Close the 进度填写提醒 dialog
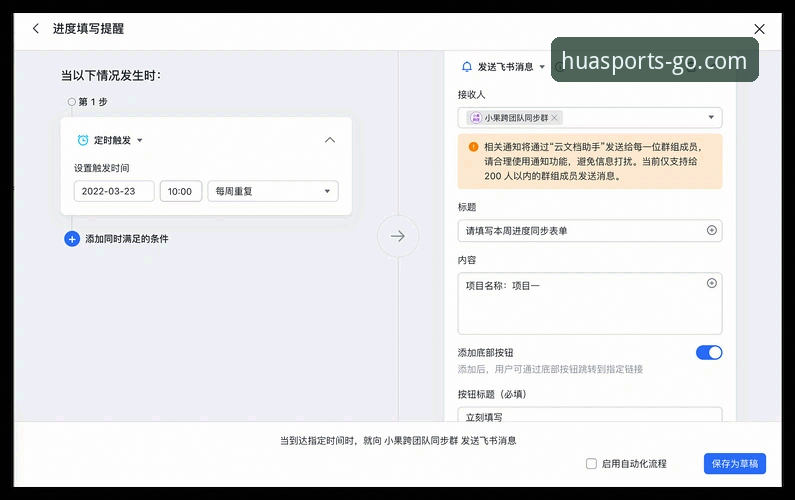The image size is (795, 500). (x=759, y=29)
